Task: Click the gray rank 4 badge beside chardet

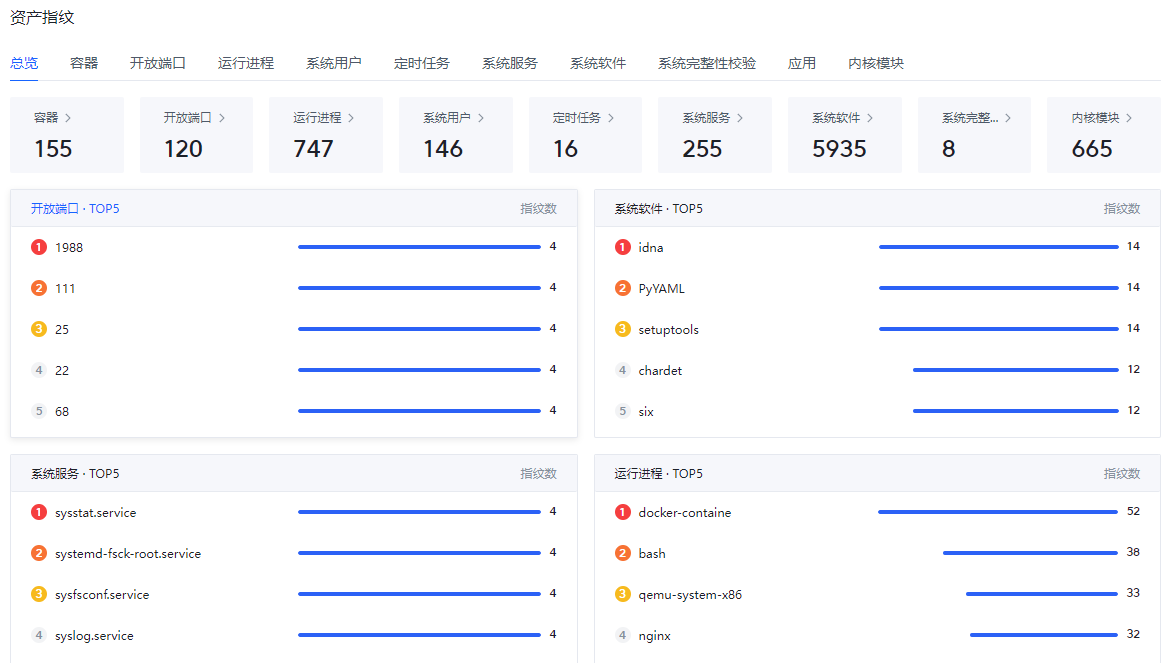Action: click(622, 370)
